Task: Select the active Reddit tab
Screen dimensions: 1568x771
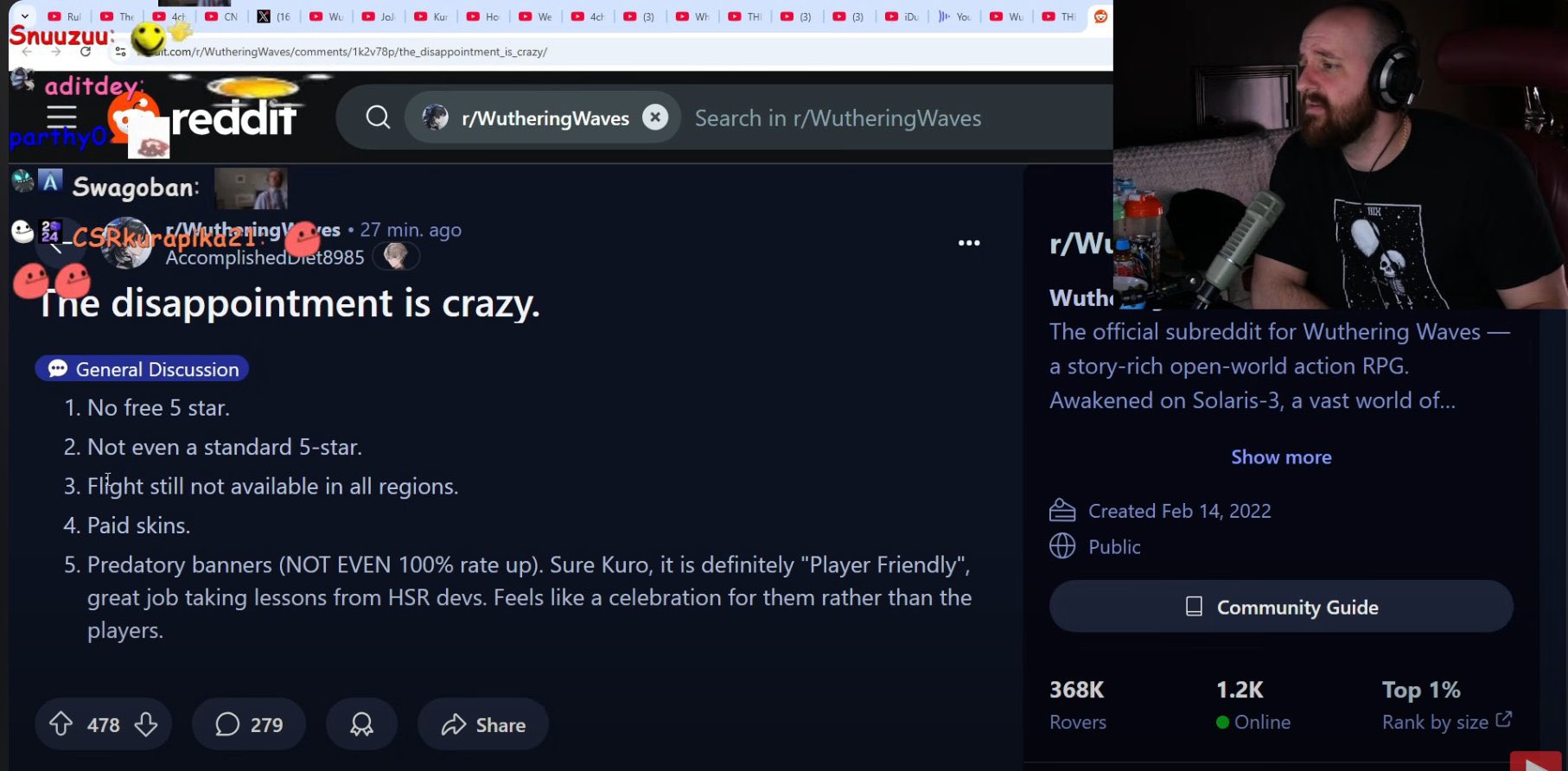Action: 1100,16
